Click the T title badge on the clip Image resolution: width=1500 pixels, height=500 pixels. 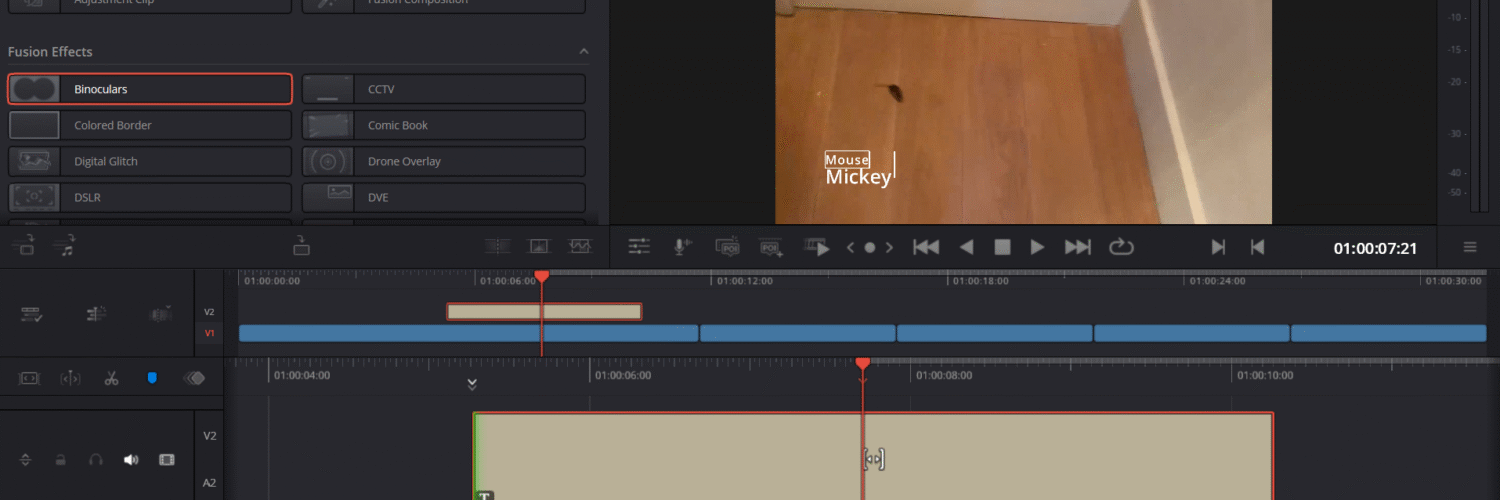485,495
